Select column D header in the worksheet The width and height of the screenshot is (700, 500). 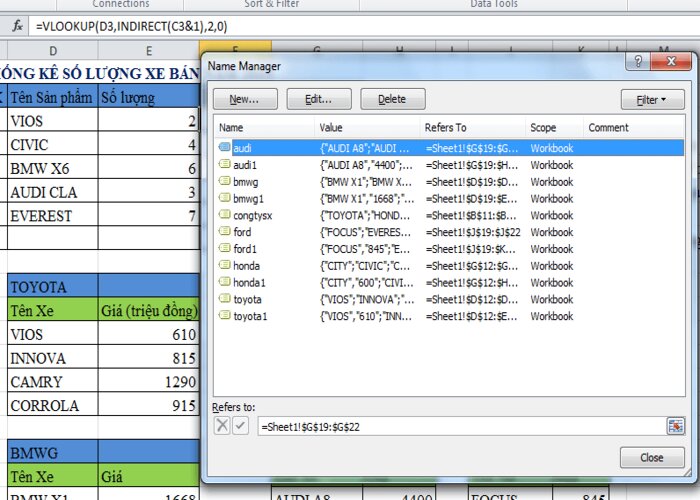(53, 50)
